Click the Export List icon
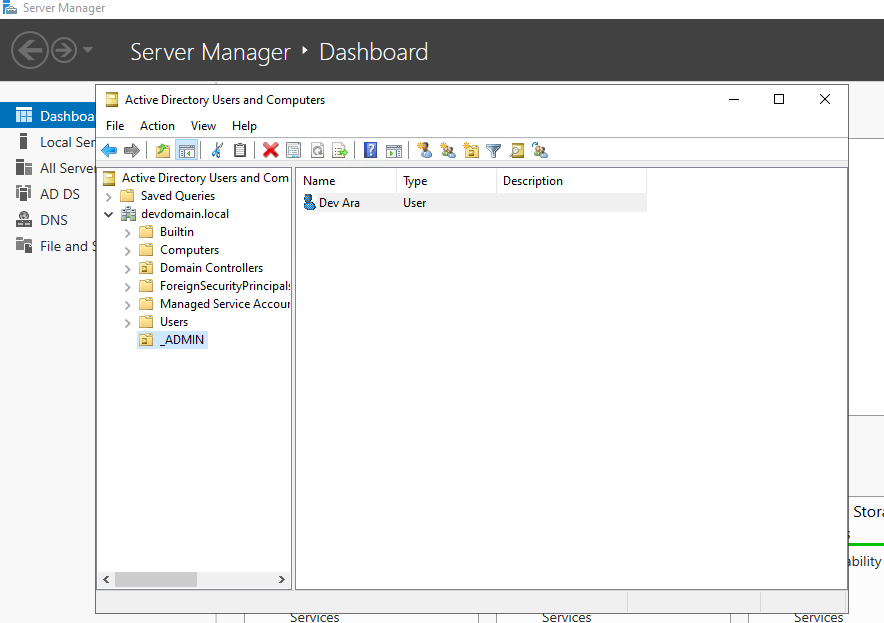The image size is (884, 623). pyautogui.click(x=341, y=151)
